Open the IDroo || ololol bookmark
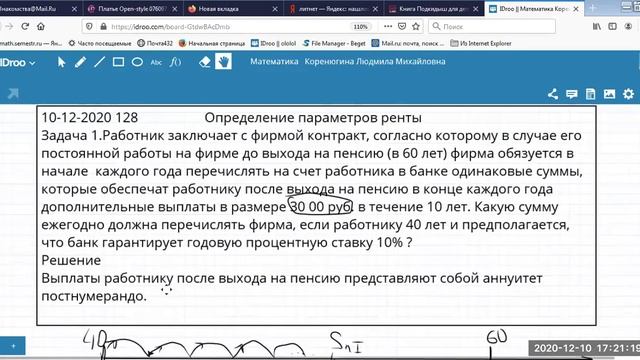The width and height of the screenshot is (640, 360). click(x=273, y=43)
